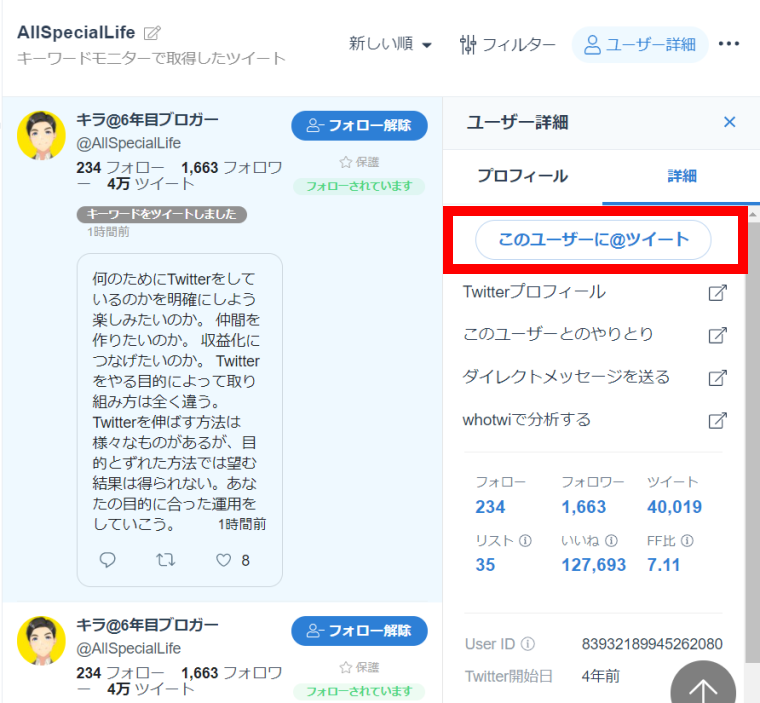
Task: Click ダイレクトメッセージを送る link
Action: [566, 377]
